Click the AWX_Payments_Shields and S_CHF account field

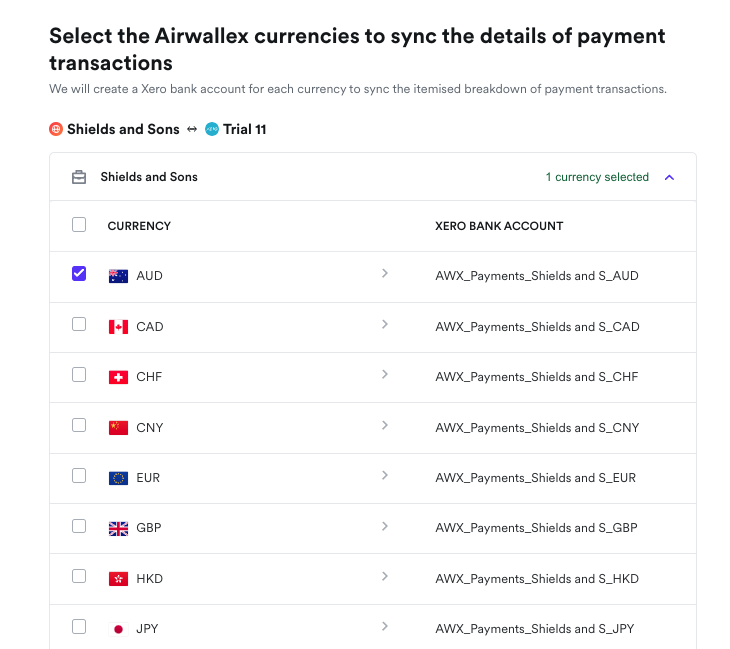[536, 377]
